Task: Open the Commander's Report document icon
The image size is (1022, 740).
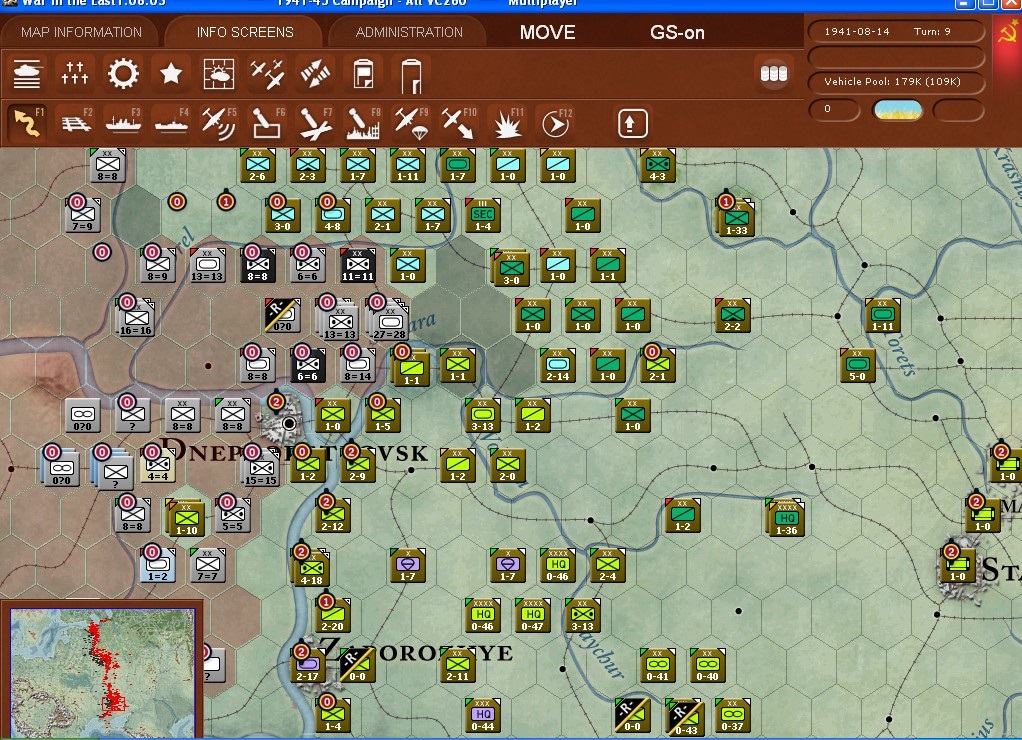Action: 363,74
